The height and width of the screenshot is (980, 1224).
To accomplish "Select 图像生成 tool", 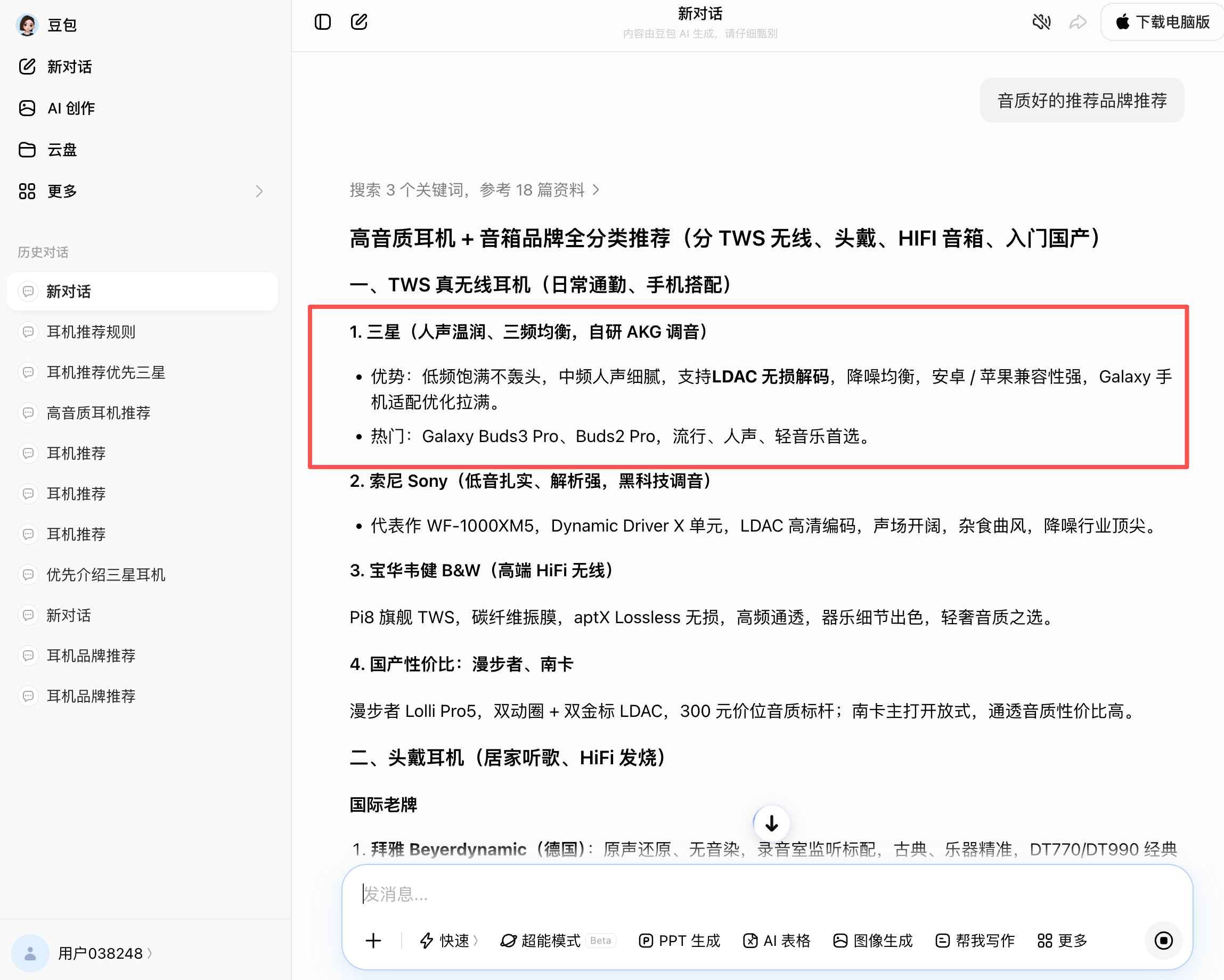I will click(872, 941).
